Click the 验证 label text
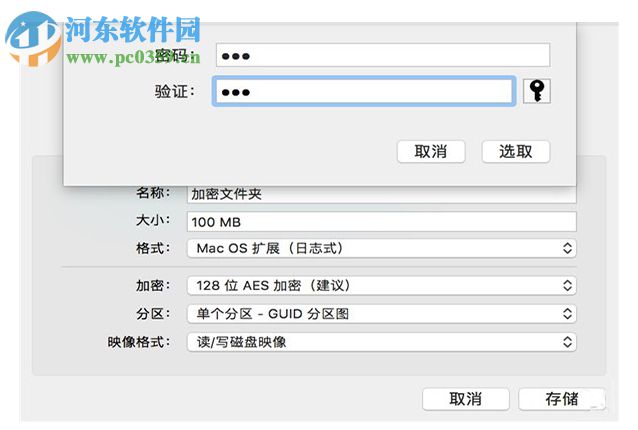Viewport: 638px width, 430px height. click(175, 91)
